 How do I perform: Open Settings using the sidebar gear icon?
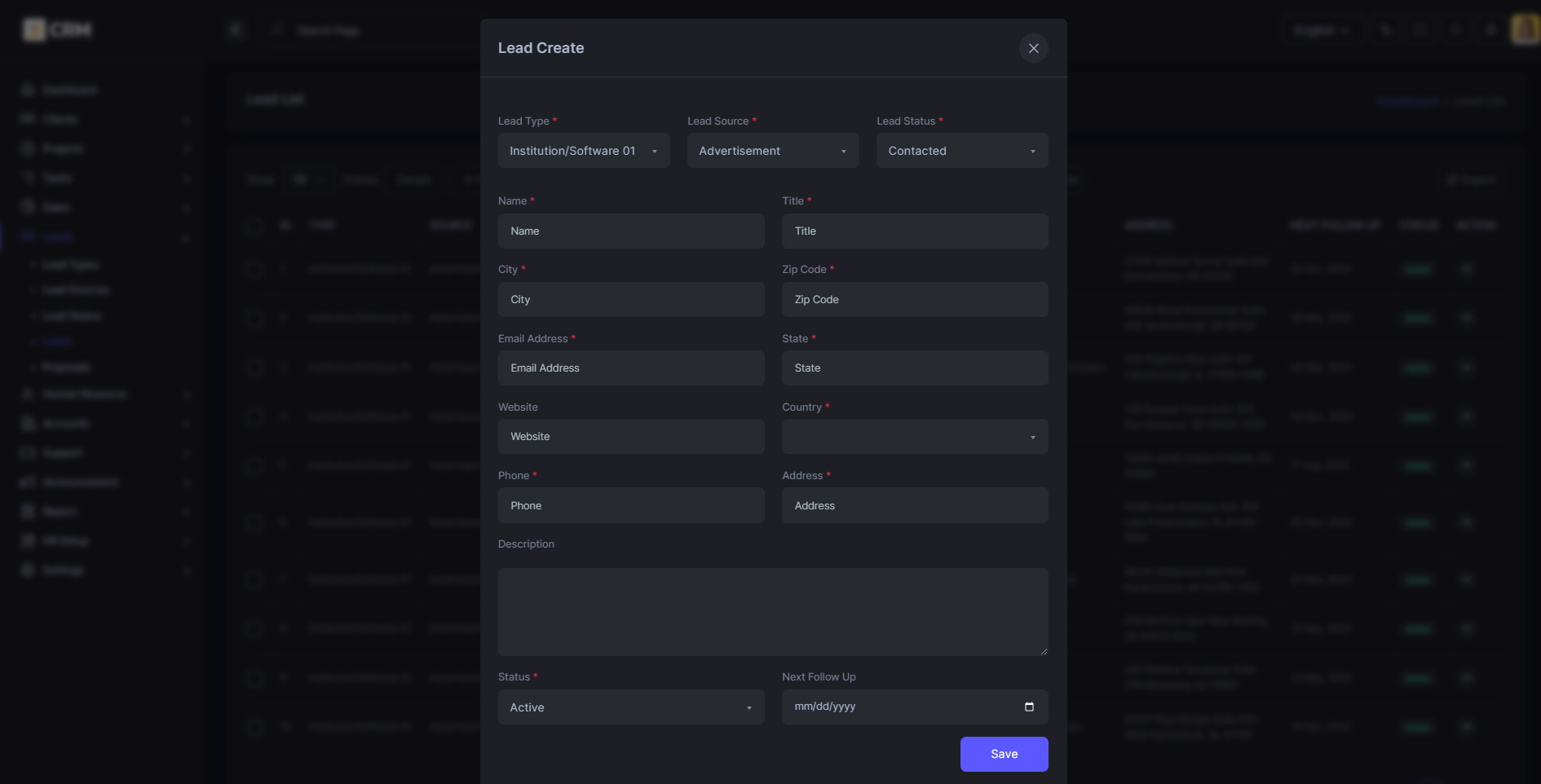27,570
